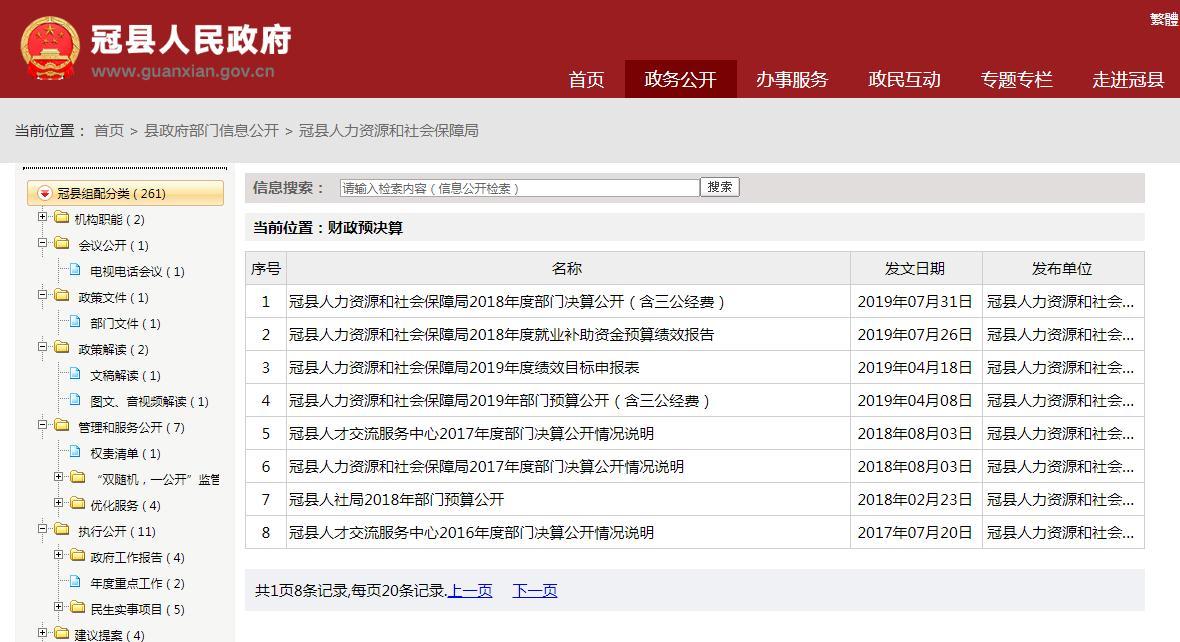Screen dimensions: 1180x642
Task: Click the page icon next to 年度重点工作
Action: (x=75, y=582)
